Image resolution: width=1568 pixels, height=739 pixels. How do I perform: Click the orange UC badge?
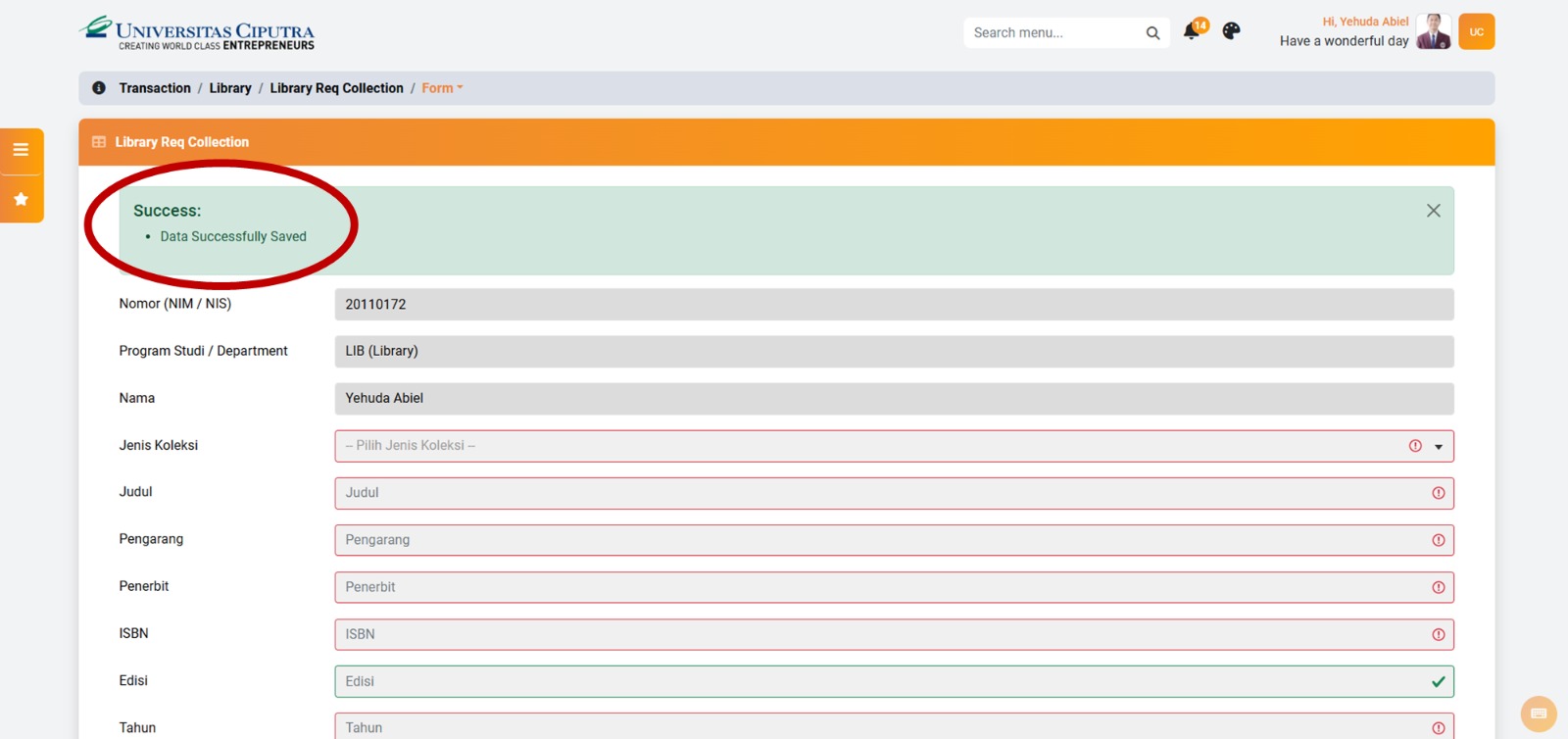point(1476,31)
